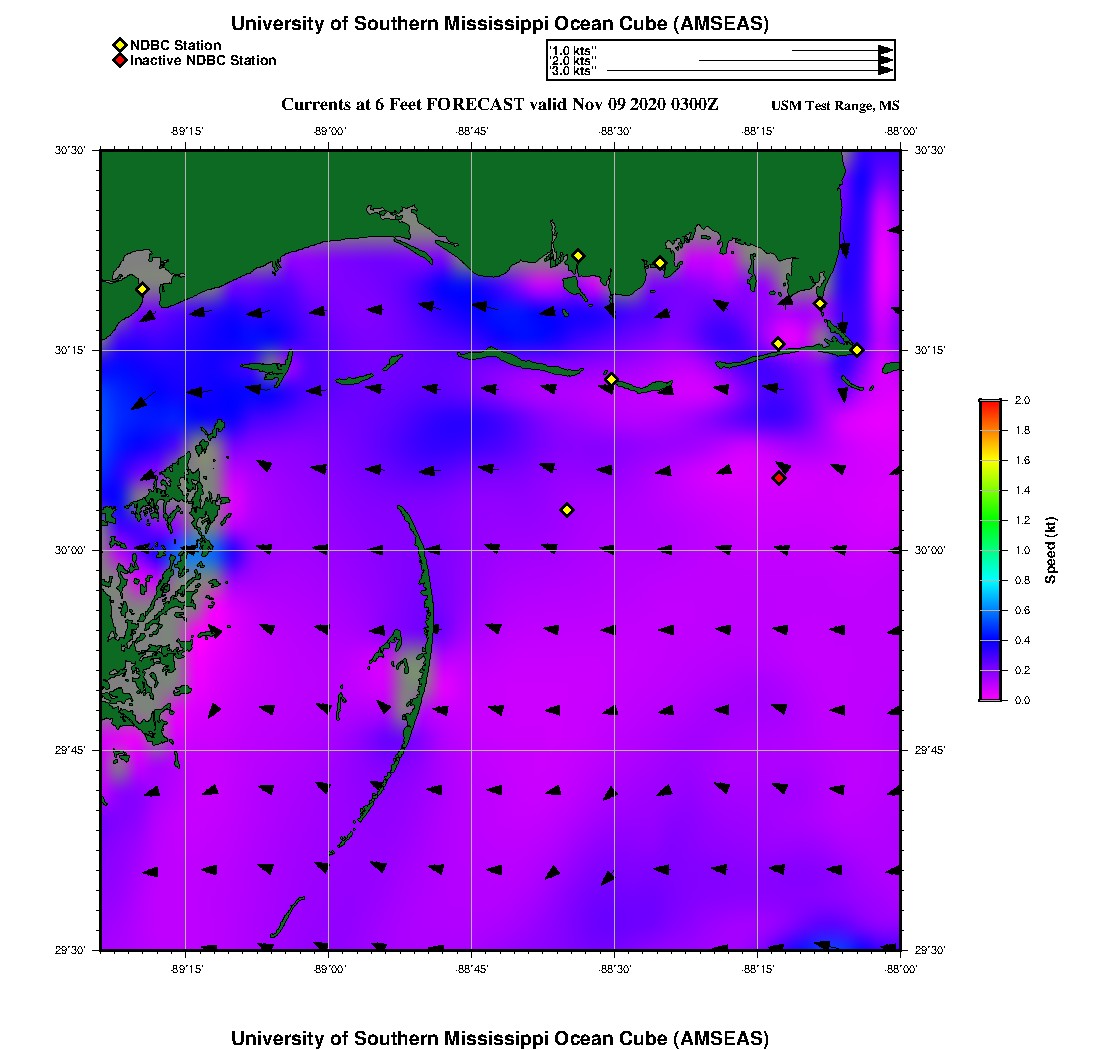Click the yellow station marker west of the easternmost 30°15' station
This screenshot has width=1100, height=1050.
(778, 344)
